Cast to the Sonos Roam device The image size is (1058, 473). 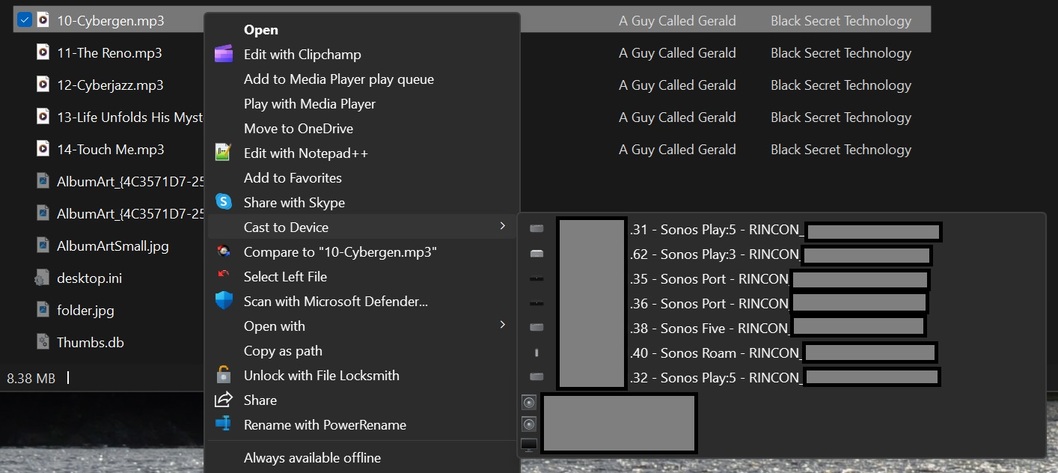pyautogui.click(x=714, y=353)
